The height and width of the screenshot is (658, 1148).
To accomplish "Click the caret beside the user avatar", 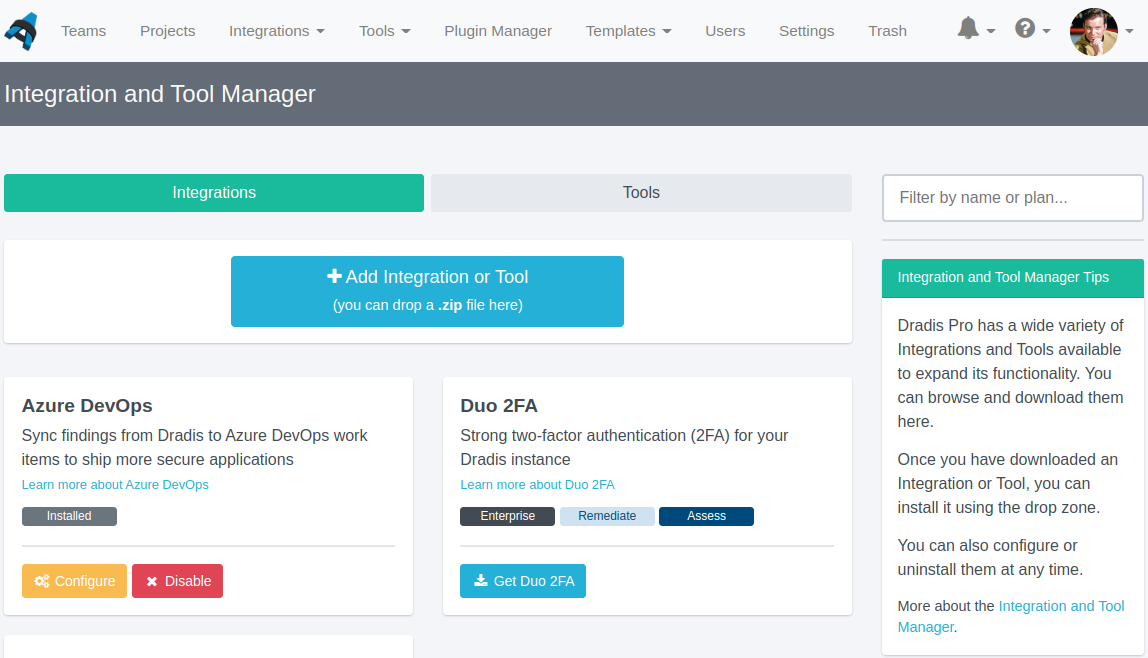I will tap(1129, 31).
